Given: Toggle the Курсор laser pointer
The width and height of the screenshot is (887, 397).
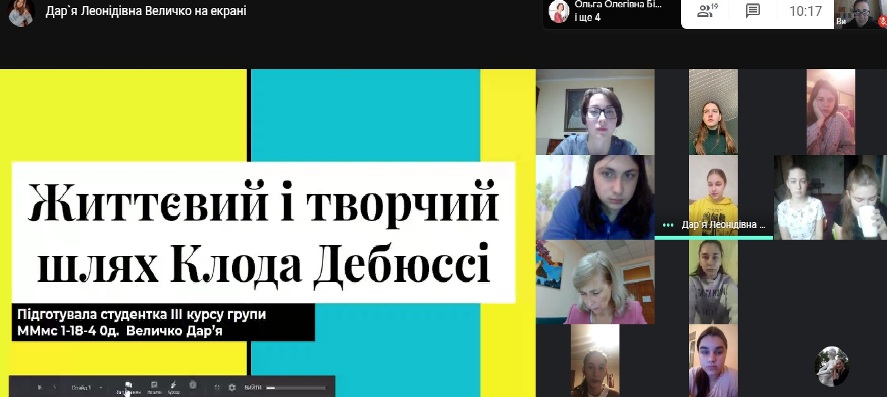Looking at the screenshot, I should point(173,387).
